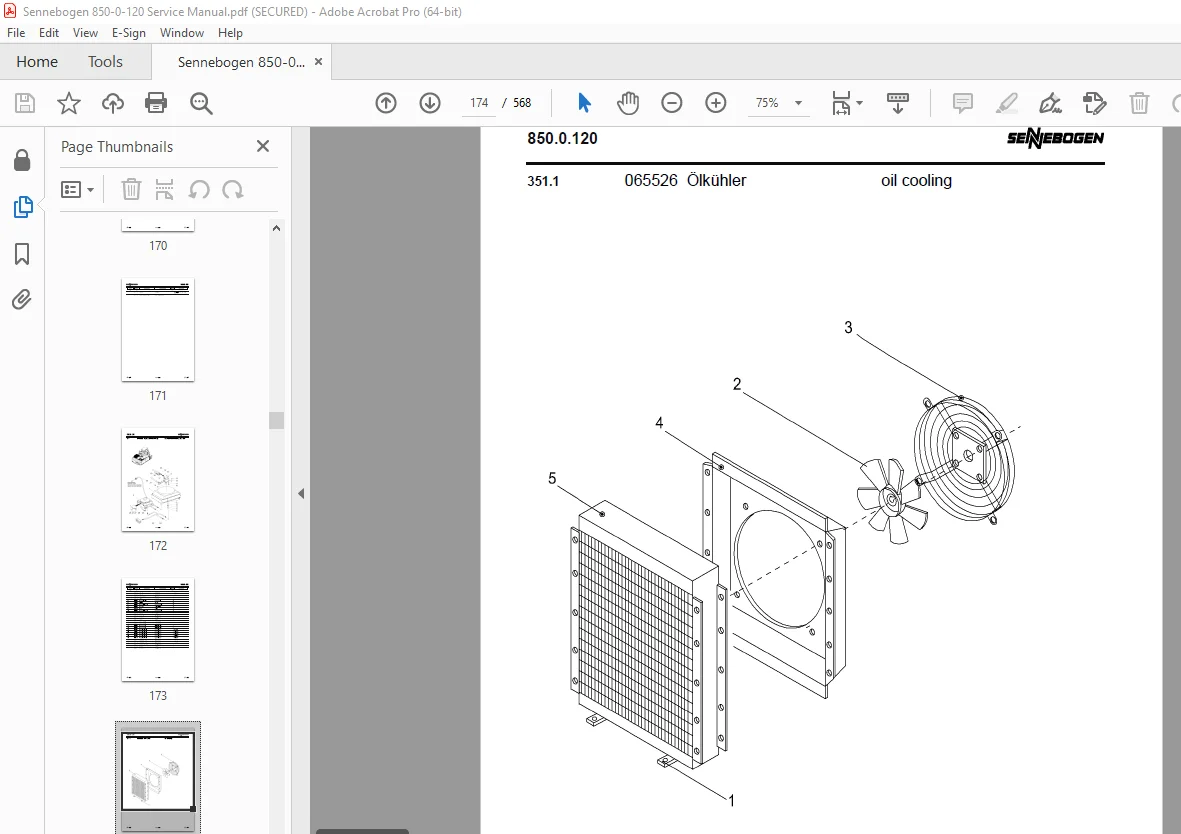This screenshot has width=1181, height=834.
Task: Click the scrolling mode keyboard icon
Action: point(898,103)
